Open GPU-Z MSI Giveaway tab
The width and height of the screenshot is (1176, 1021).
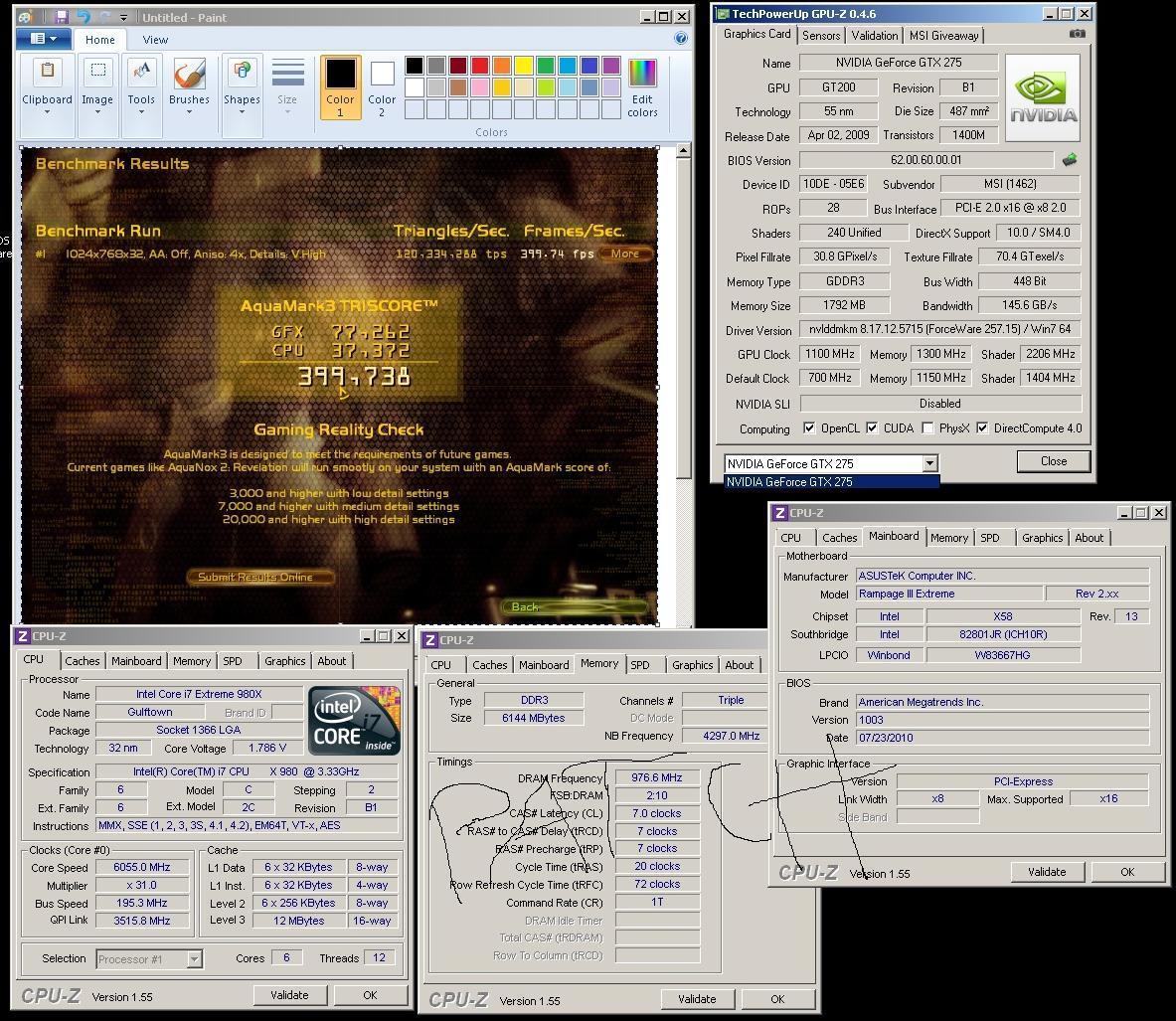[944, 35]
